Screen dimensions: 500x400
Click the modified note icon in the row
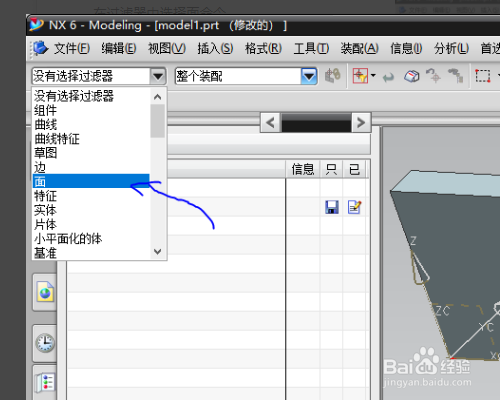click(x=354, y=207)
